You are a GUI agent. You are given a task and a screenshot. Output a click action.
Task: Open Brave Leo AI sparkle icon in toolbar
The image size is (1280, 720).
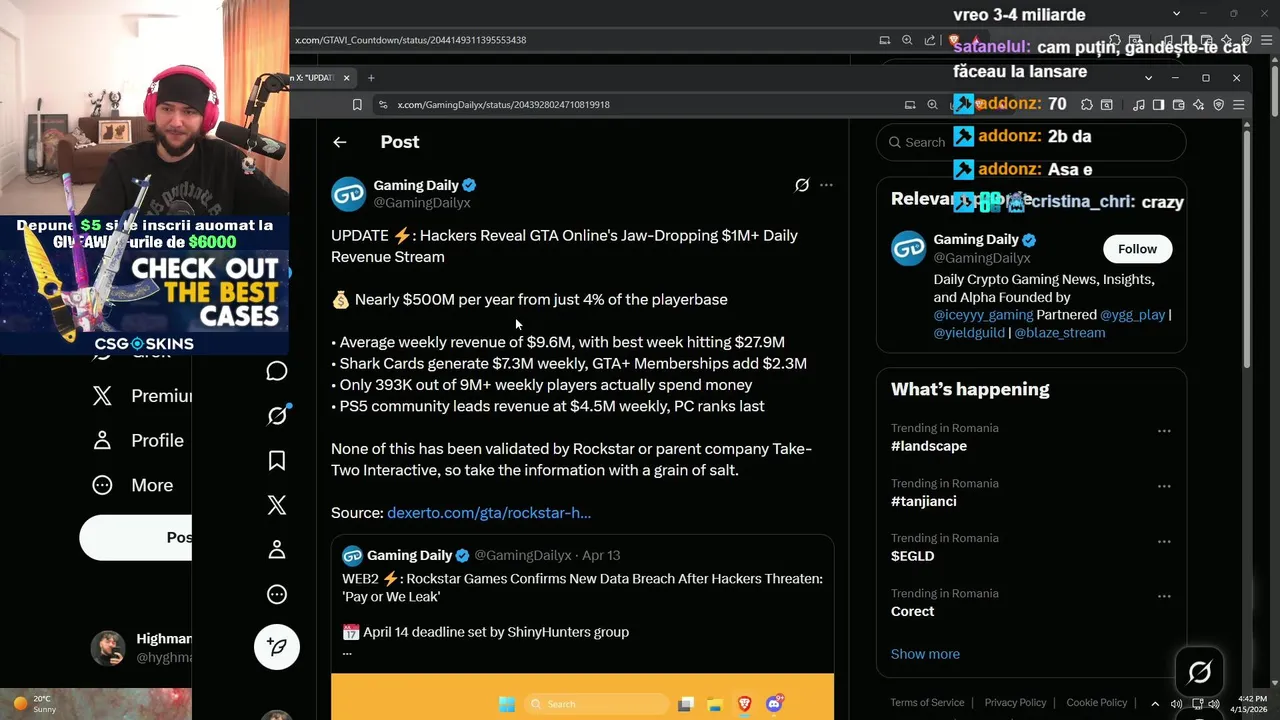[1198, 104]
